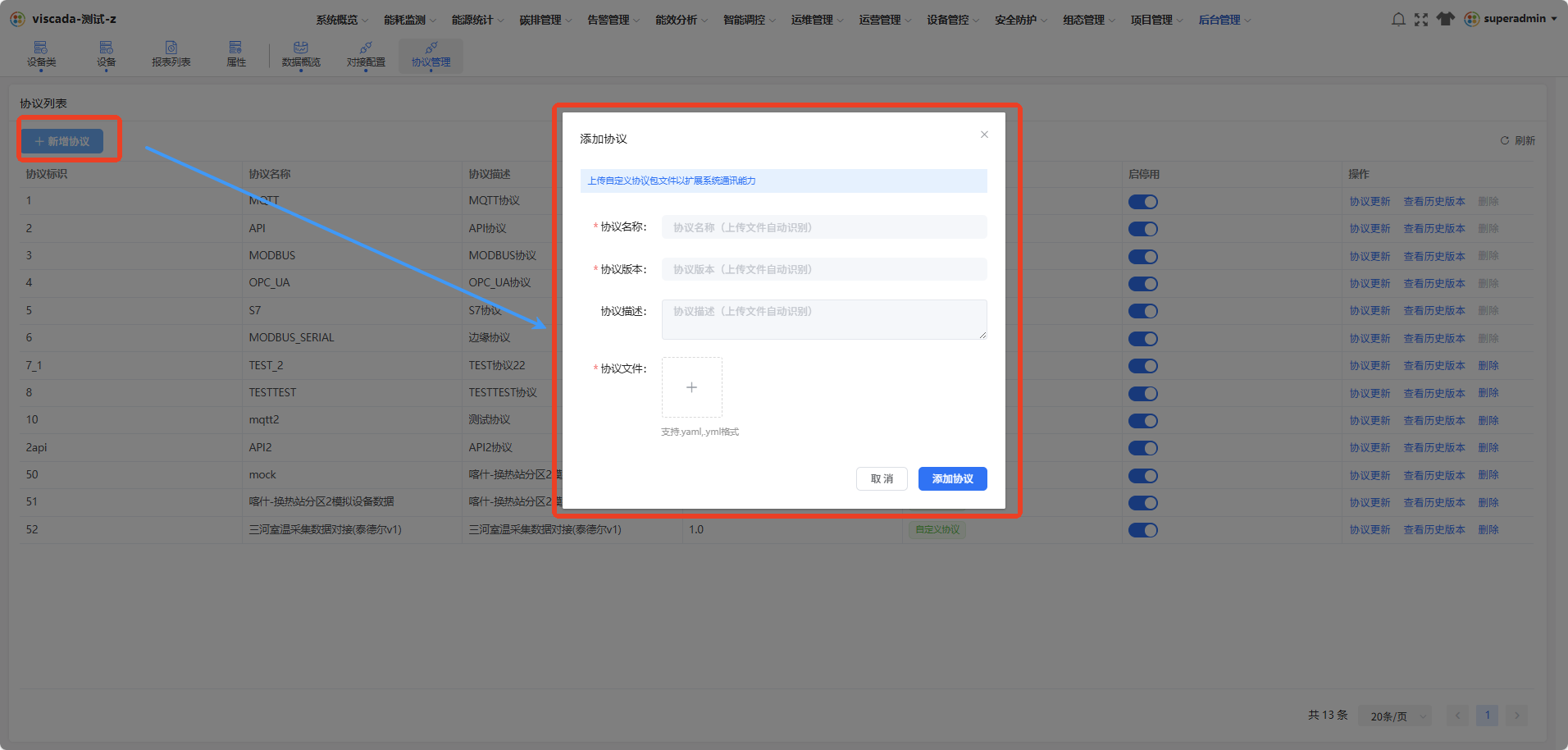
Task: Open the 设备类 toolbar icon
Action: click(41, 54)
